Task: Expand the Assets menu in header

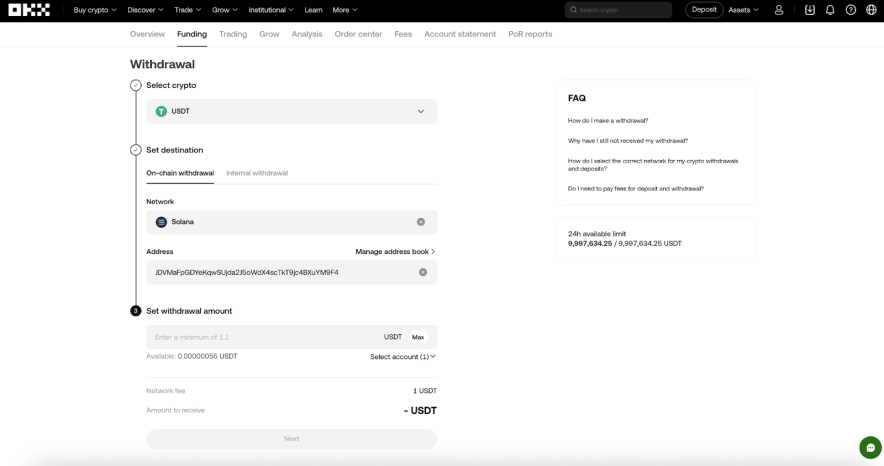Action: pyautogui.click(x=743, y=10)
